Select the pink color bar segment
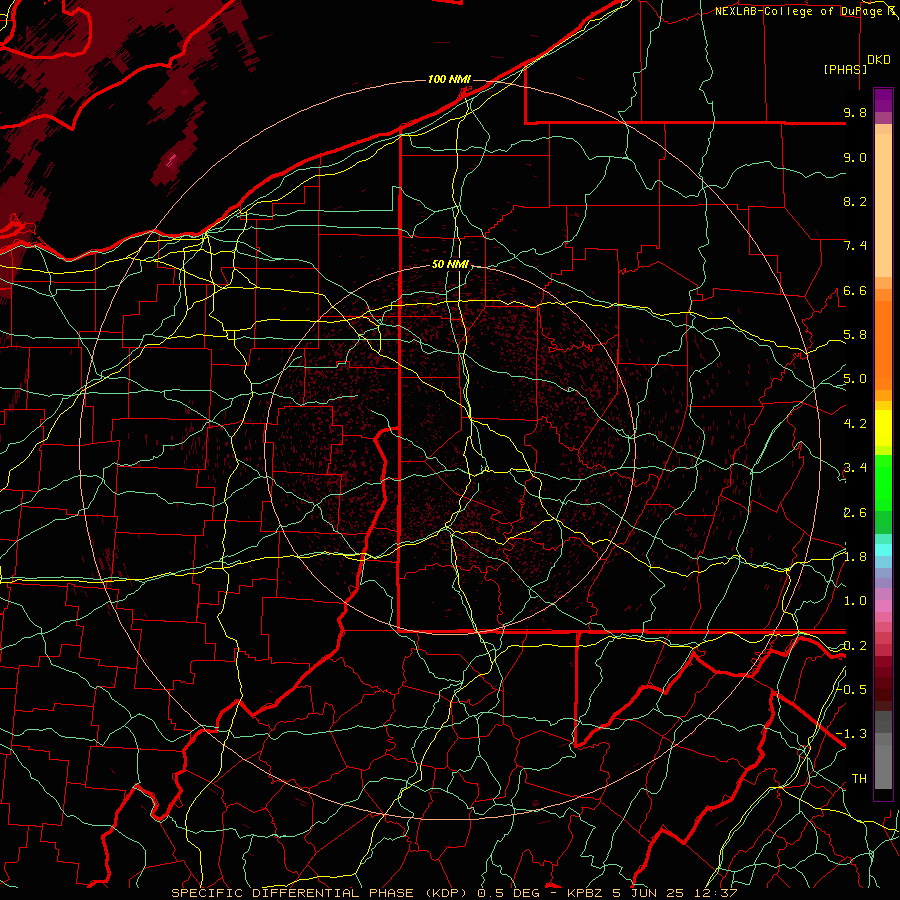Image resolution: width=900 pixels, height=900 pixels. [x=883, y=606]
